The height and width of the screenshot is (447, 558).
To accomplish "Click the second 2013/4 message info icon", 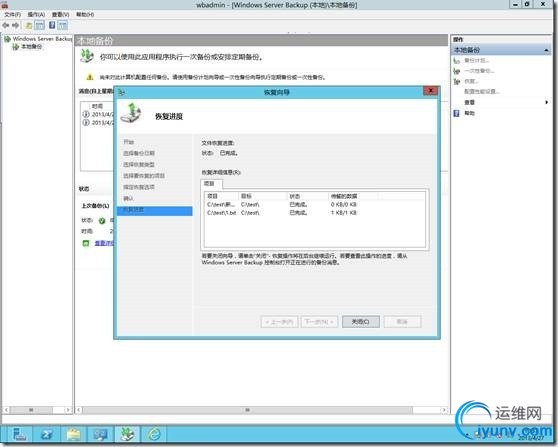I will coord(86,122).
